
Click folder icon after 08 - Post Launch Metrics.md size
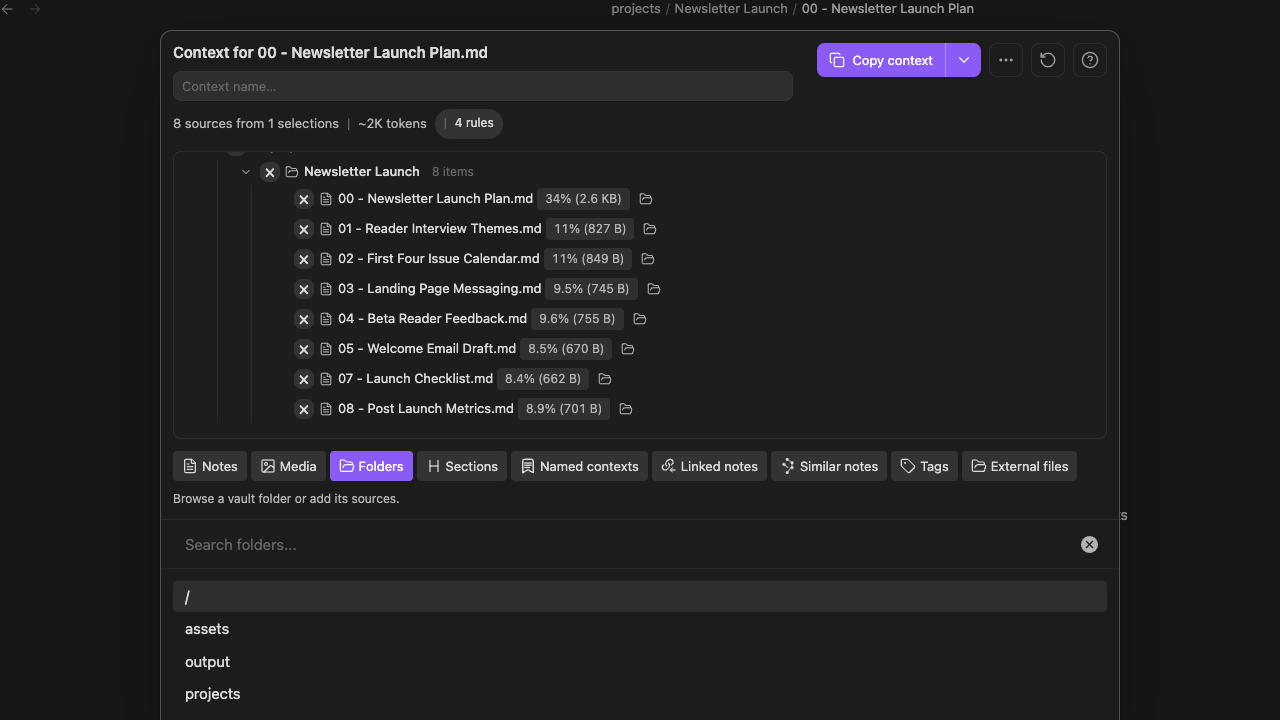click(626, 409)
